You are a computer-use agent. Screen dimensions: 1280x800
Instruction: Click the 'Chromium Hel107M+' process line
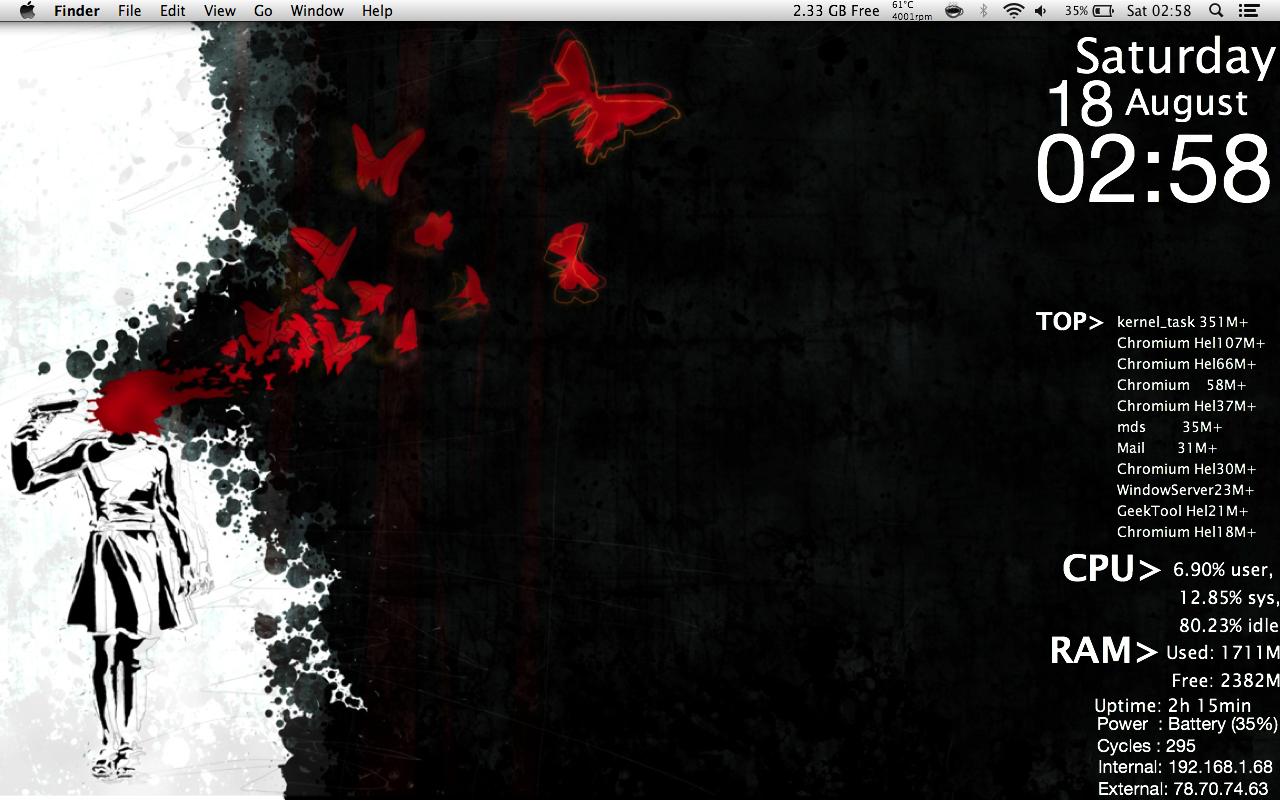(1191, 343)
